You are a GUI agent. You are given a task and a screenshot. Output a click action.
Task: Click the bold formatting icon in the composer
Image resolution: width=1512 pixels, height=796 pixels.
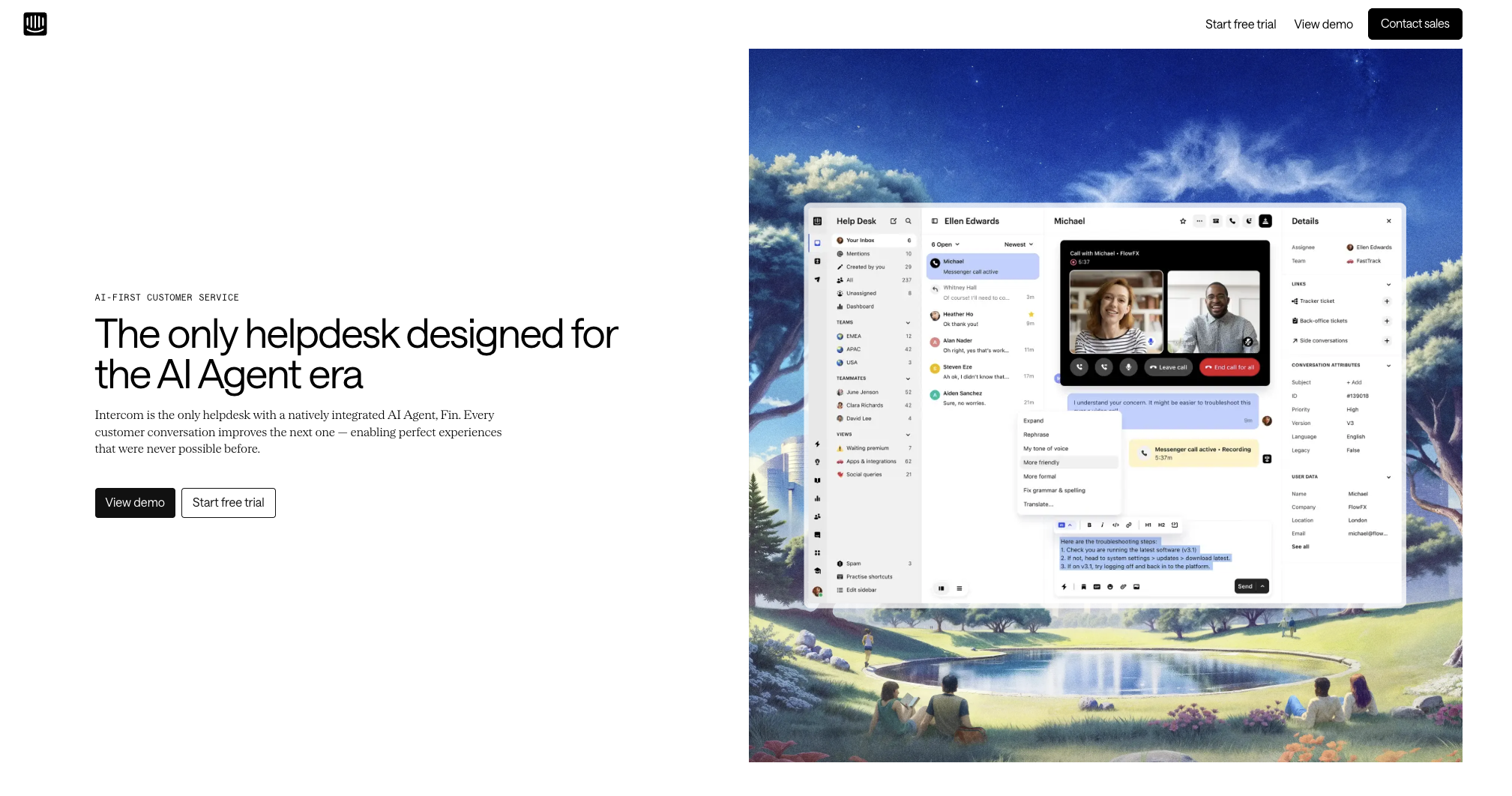pos(1089,525)
